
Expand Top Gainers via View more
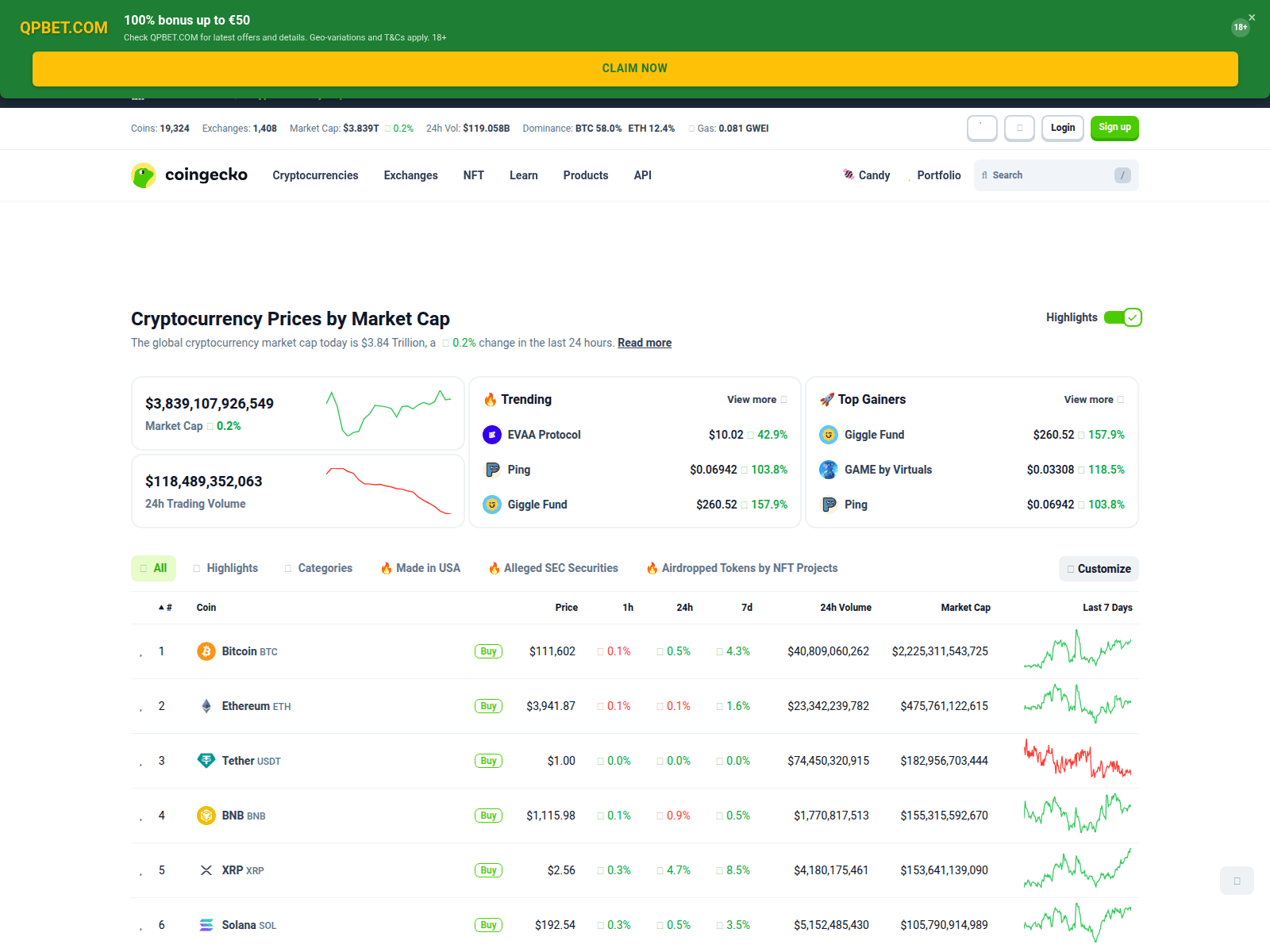coord(1094,400)
